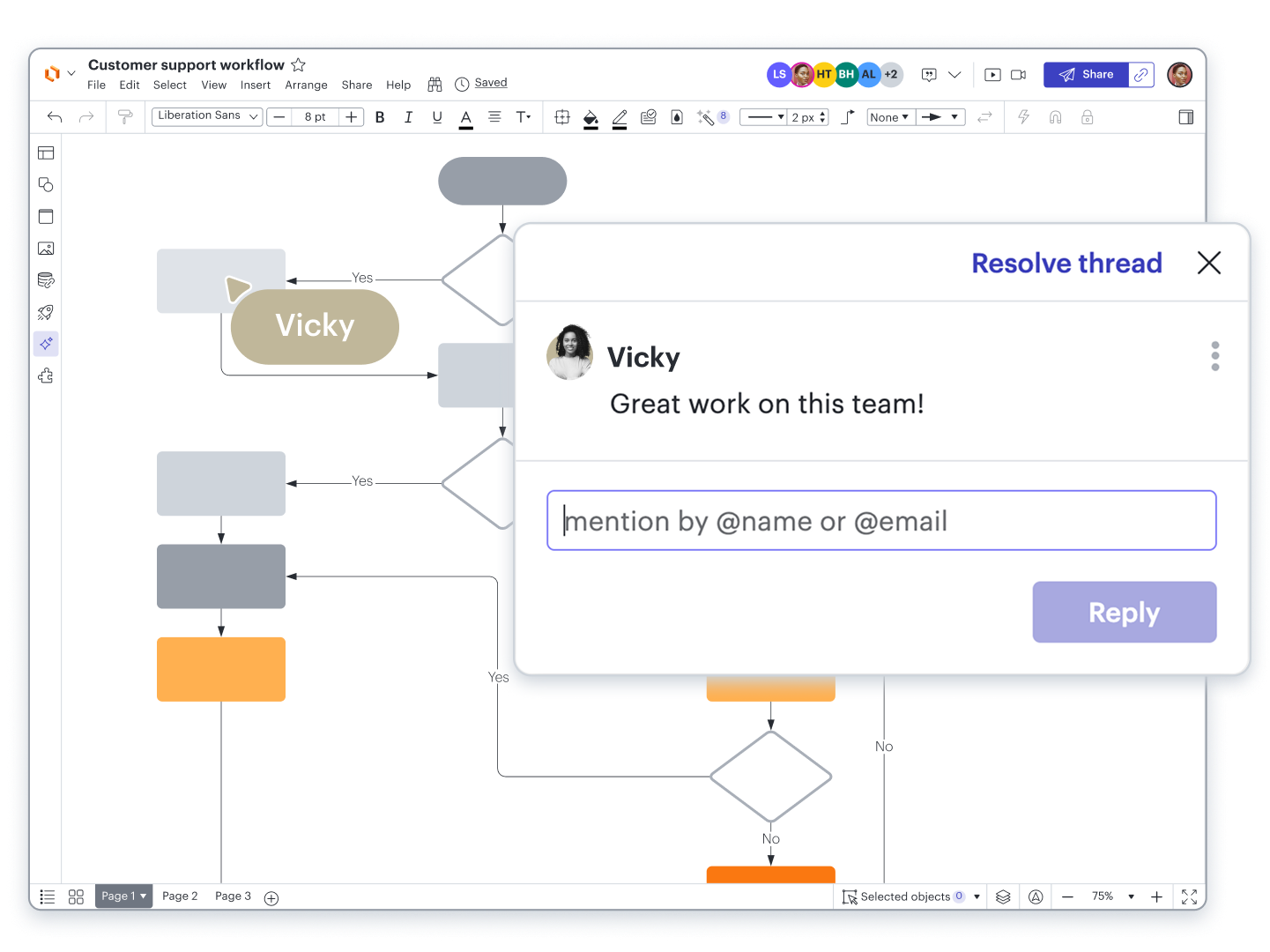Screen dimensions: 1270x952
Task: Click the AI sparkle sidebar icon
Action: coord(46,344)
